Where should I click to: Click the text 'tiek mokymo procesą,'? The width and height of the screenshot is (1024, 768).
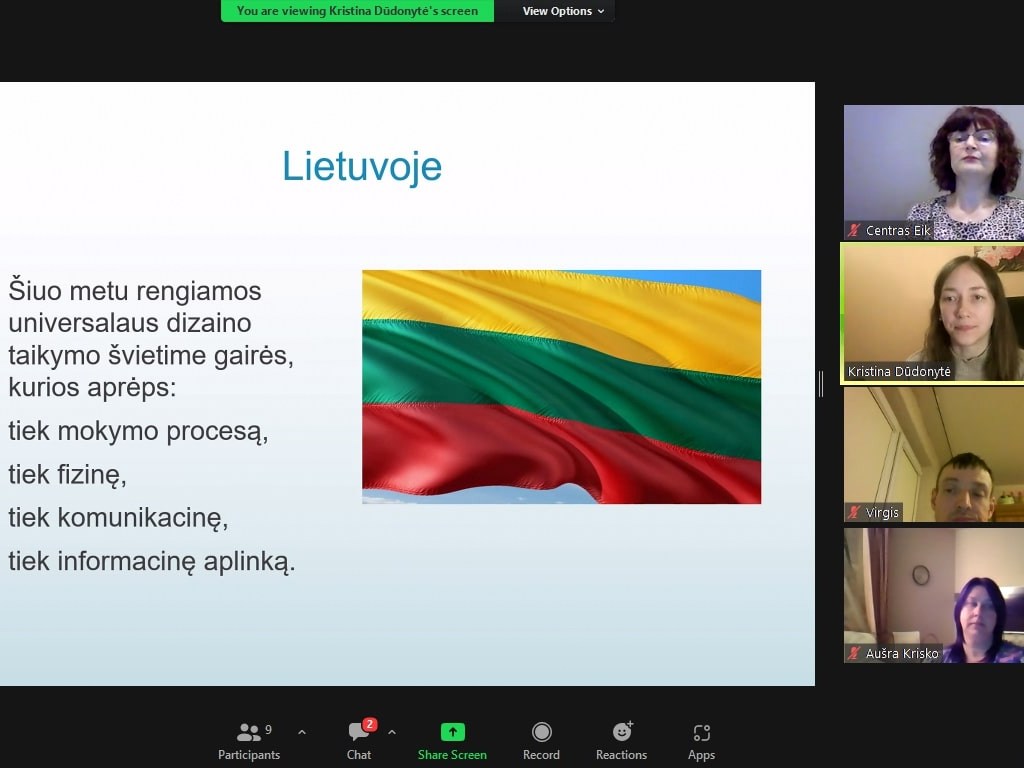[138, 432]
